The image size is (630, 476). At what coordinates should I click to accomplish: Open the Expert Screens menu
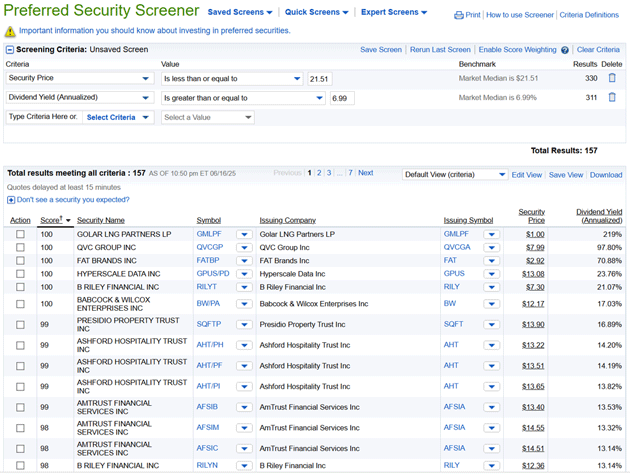pyautogui.click(x=394, y=12)
